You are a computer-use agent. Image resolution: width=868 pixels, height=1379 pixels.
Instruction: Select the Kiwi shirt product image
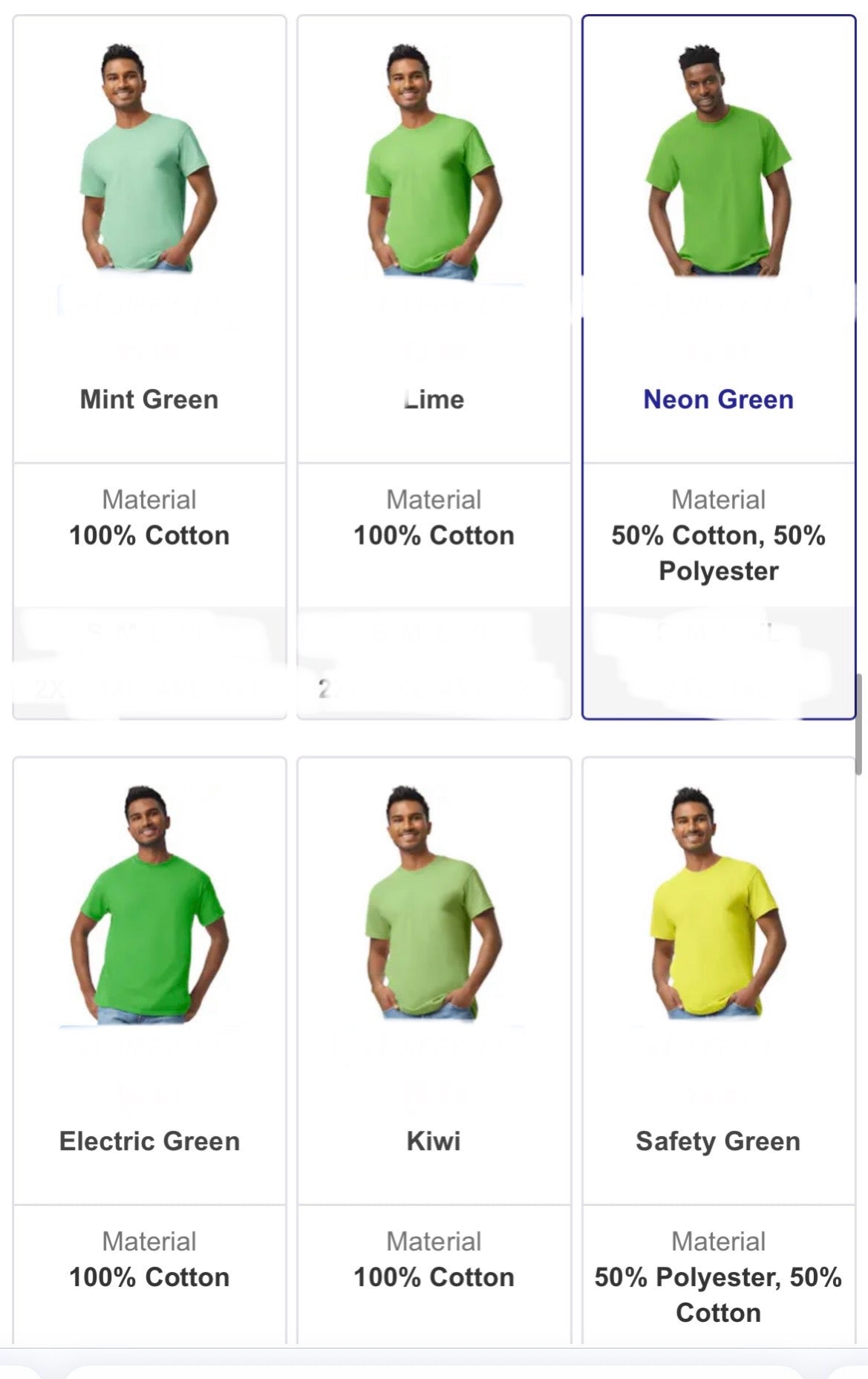[x=434, y=902]
